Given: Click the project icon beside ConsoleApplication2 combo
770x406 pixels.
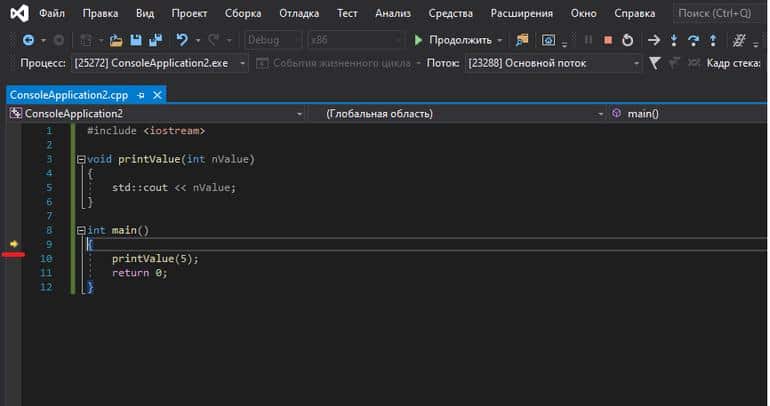Looking at the screenshot, I should (16, 113).
